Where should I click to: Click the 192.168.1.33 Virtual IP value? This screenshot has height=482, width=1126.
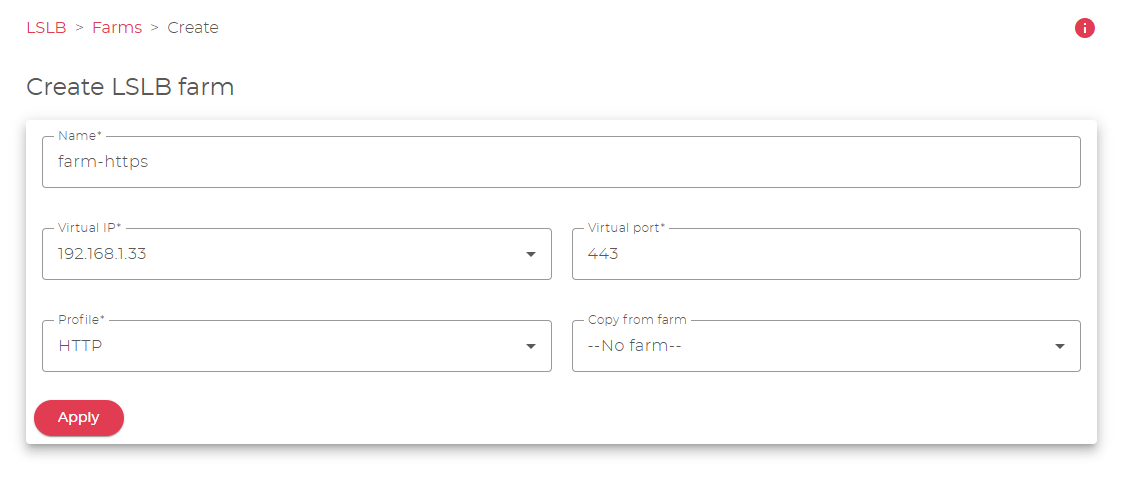(x=103, y=254)
